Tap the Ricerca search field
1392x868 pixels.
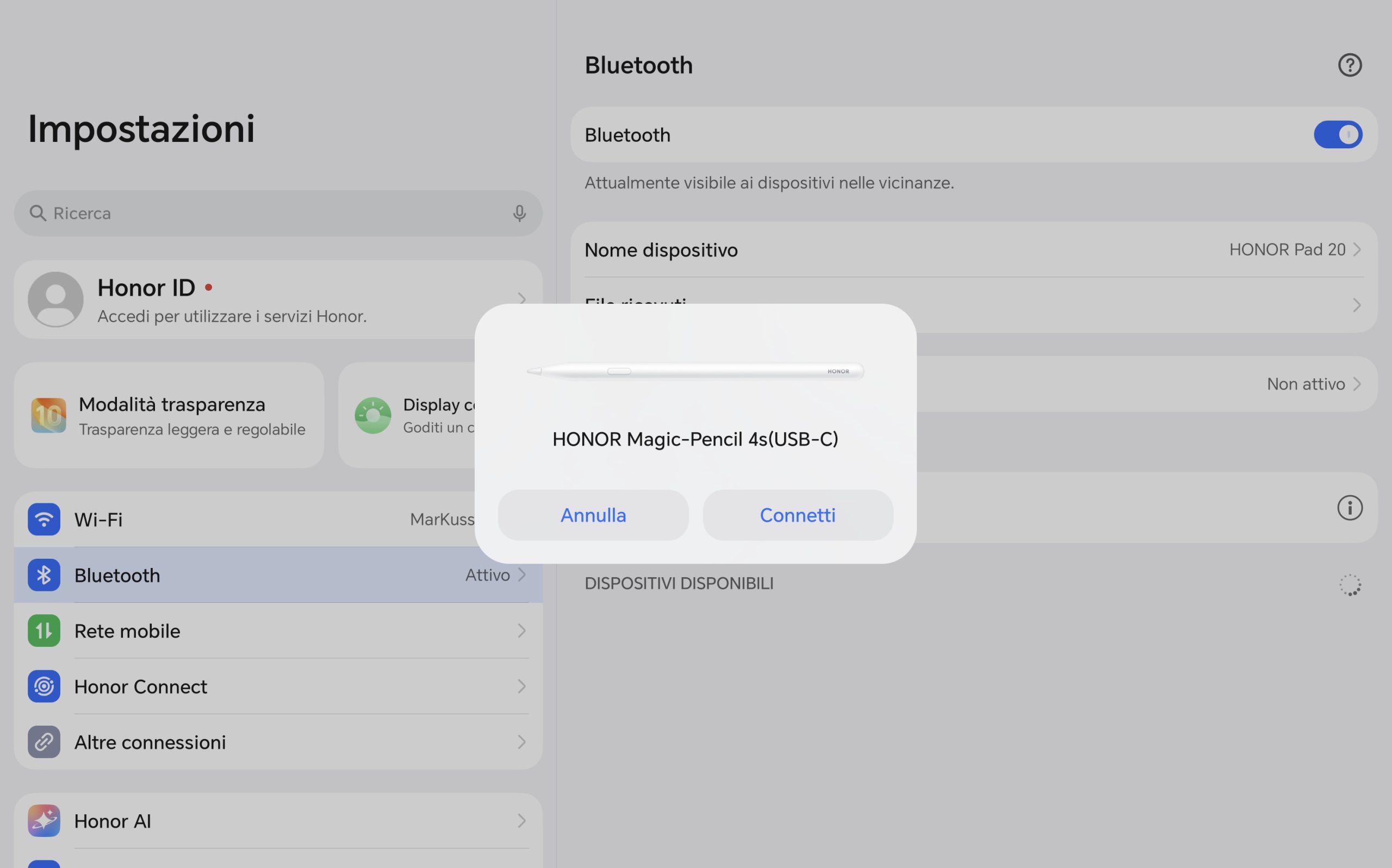tap(278, 213)
